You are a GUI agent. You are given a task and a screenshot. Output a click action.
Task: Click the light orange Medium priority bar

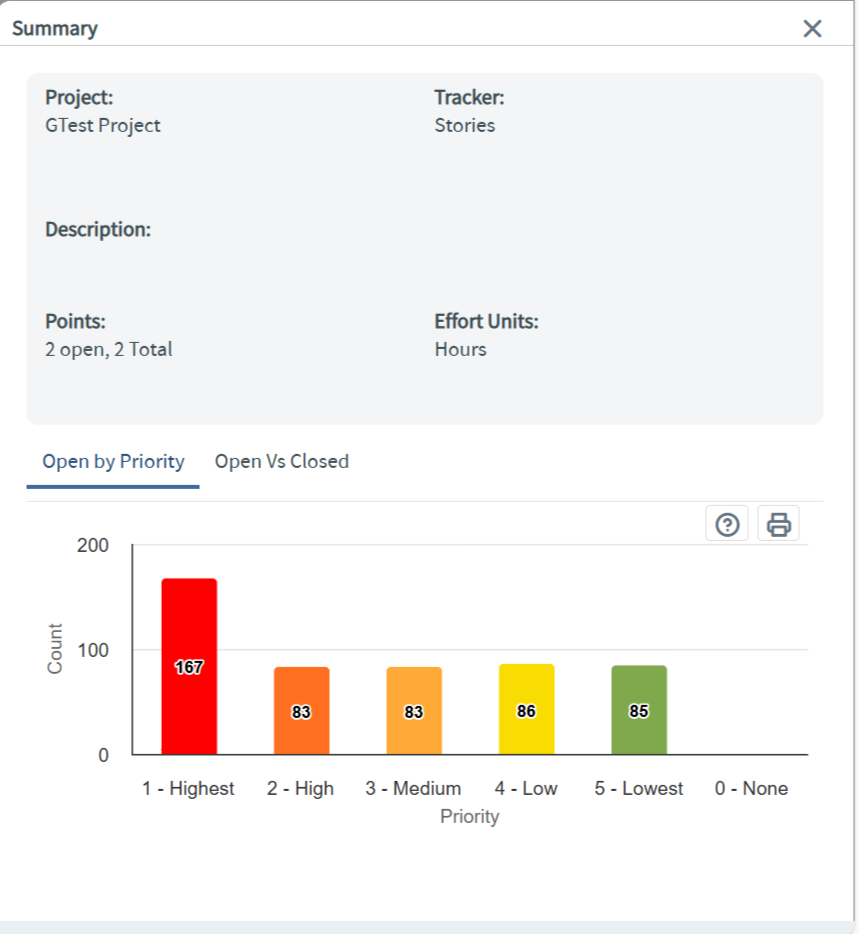pyautogui.click(x=414, y=710)
